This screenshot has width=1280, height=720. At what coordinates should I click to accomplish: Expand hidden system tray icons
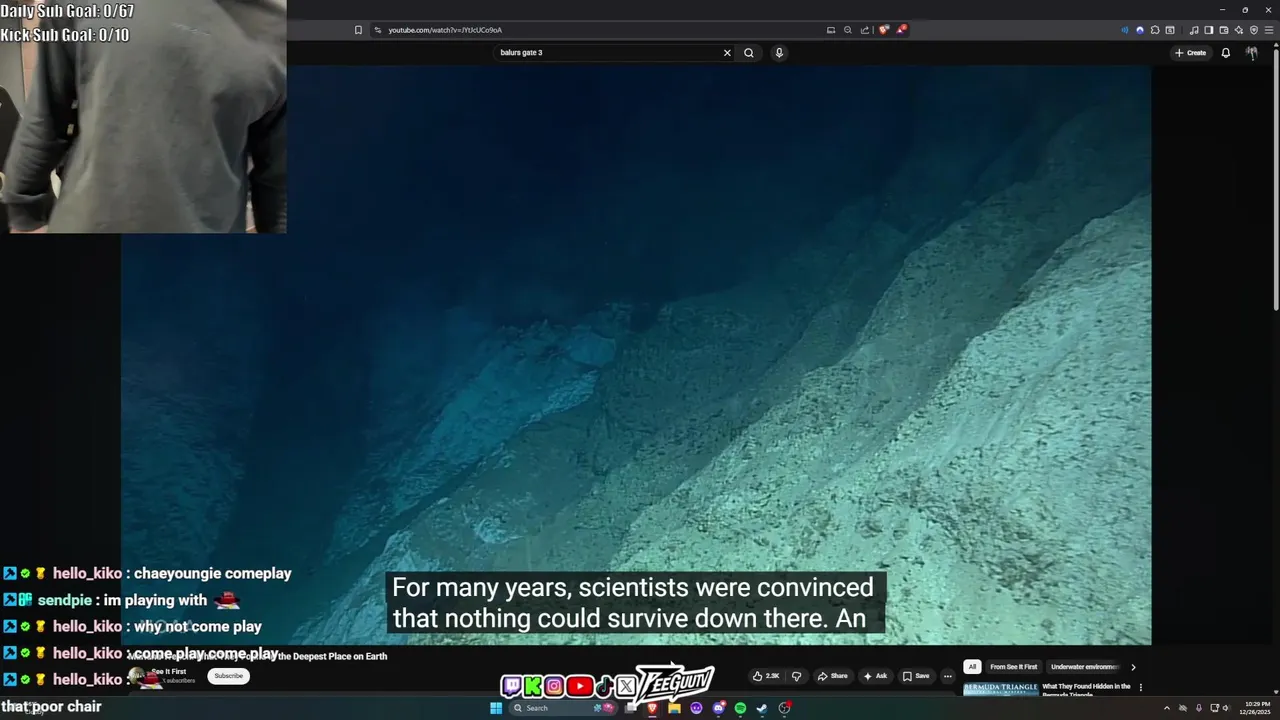pos(1167,708)
